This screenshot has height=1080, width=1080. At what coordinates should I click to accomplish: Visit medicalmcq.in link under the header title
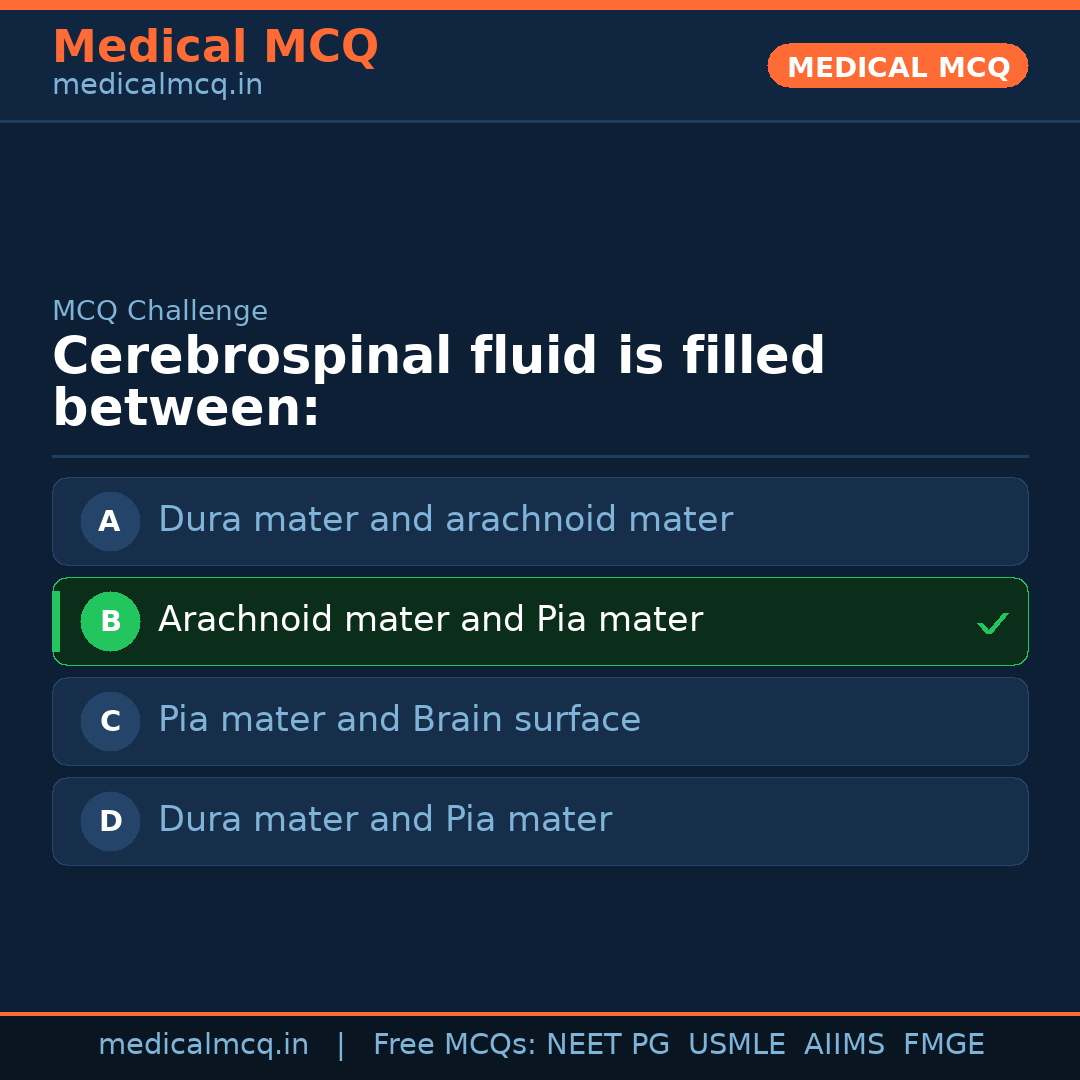click(x=157, y=86)
